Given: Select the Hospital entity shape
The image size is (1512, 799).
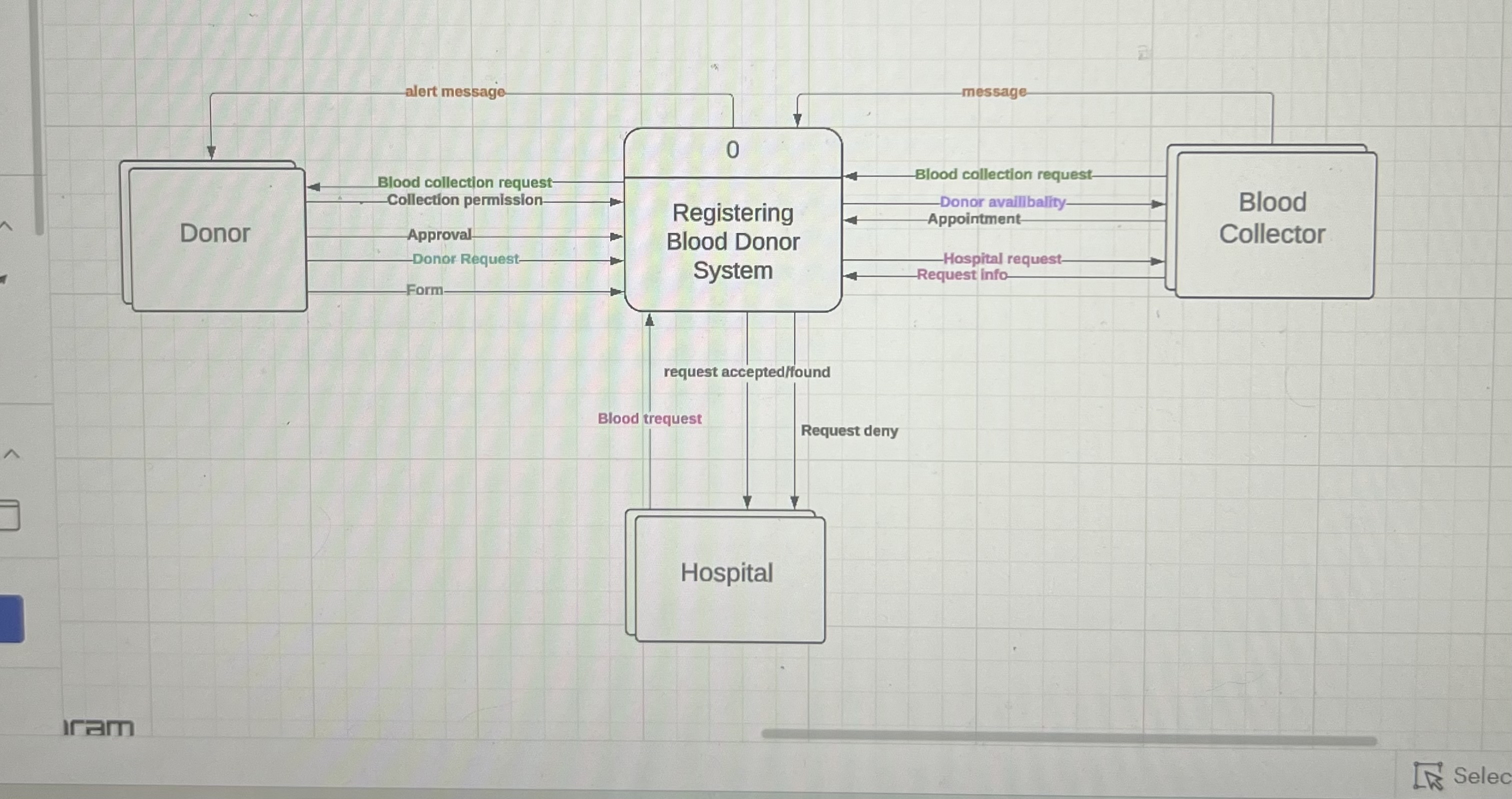Looking at the screenshot, I should coord(726,573).
